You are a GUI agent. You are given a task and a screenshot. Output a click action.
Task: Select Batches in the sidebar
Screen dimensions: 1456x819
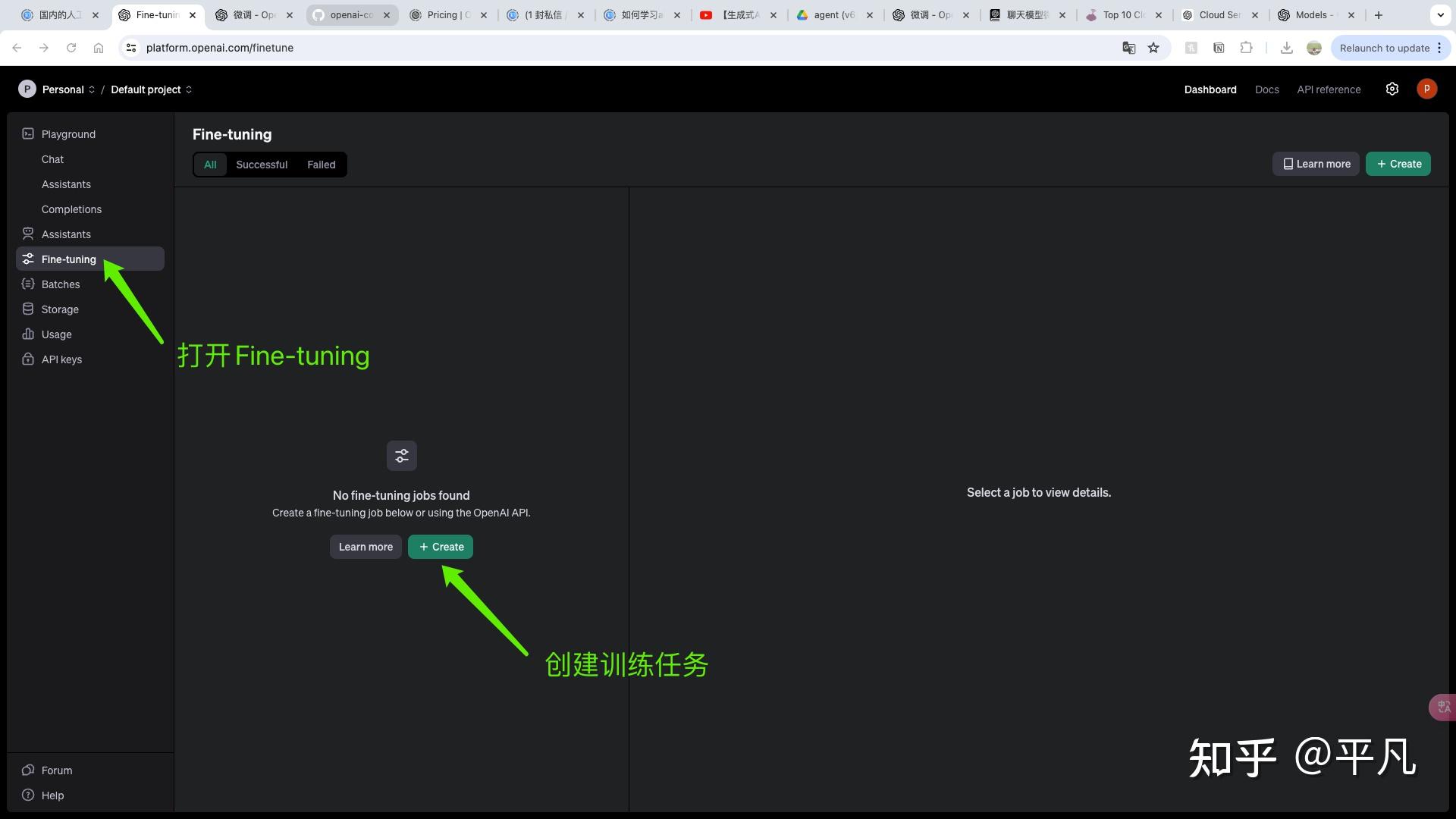coord(60,284)
